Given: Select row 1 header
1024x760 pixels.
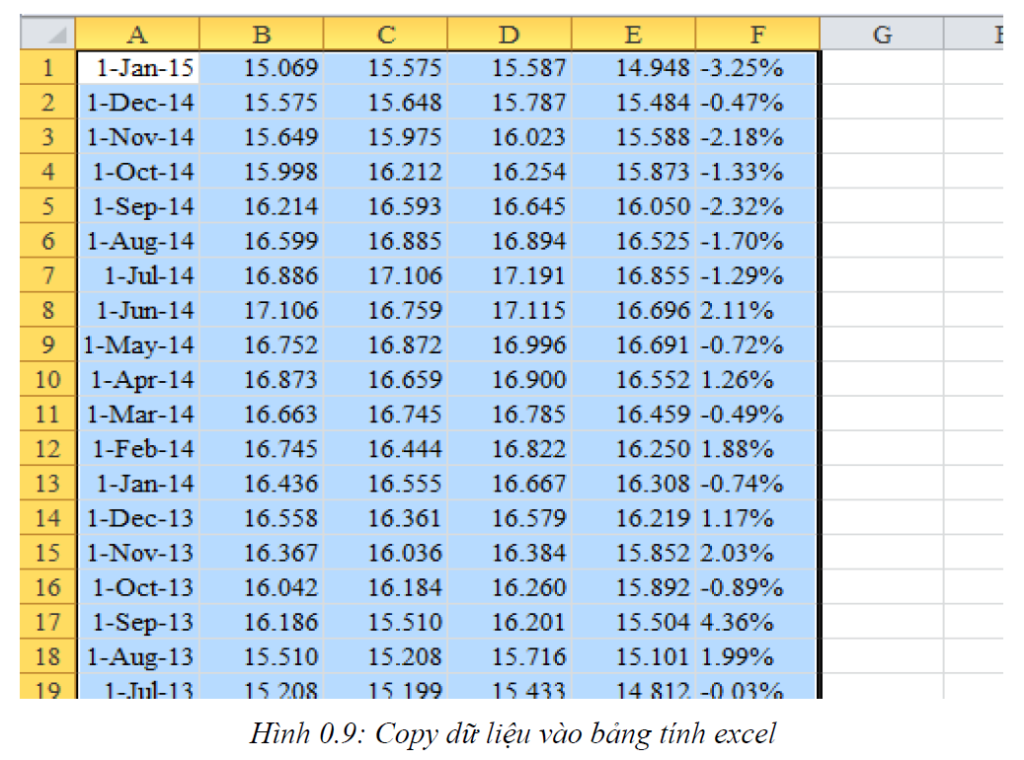Looking at the screenshot, I should click(48, 69).
